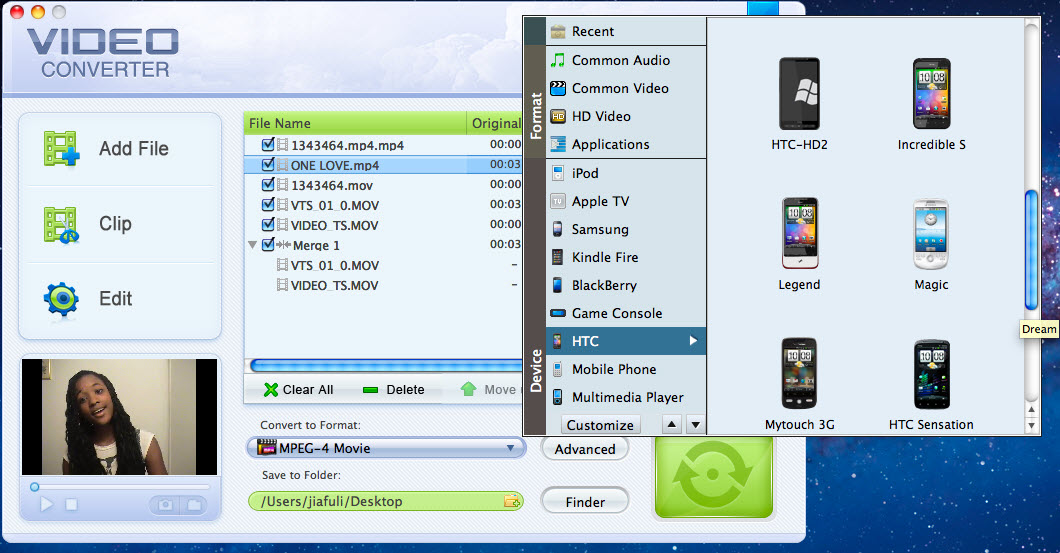Select the 1343464.mov file row
The height and width of the screenshot is (553, 1060).
point(383,185)
